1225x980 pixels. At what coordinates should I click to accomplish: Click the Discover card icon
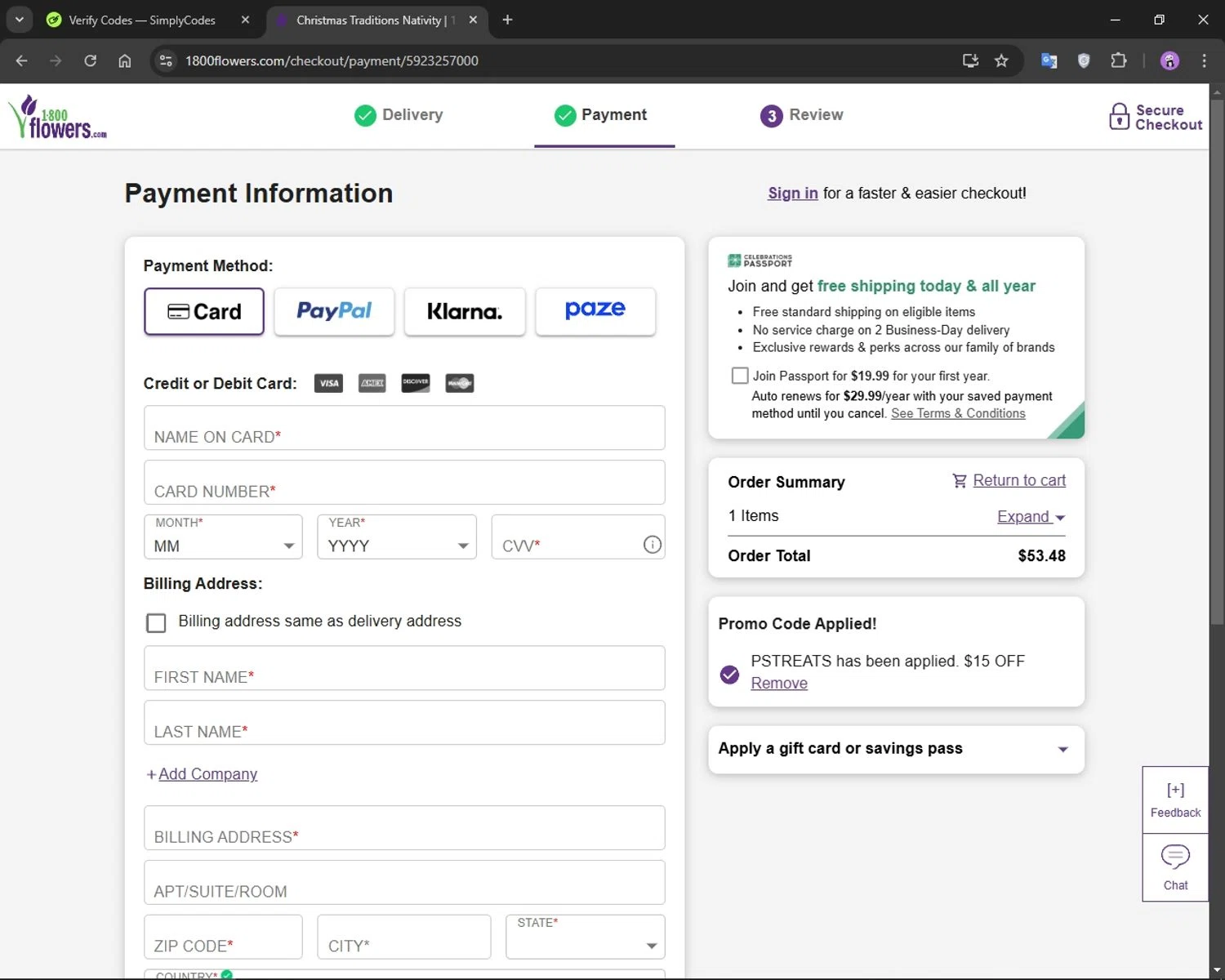click(x=416, y=383)
